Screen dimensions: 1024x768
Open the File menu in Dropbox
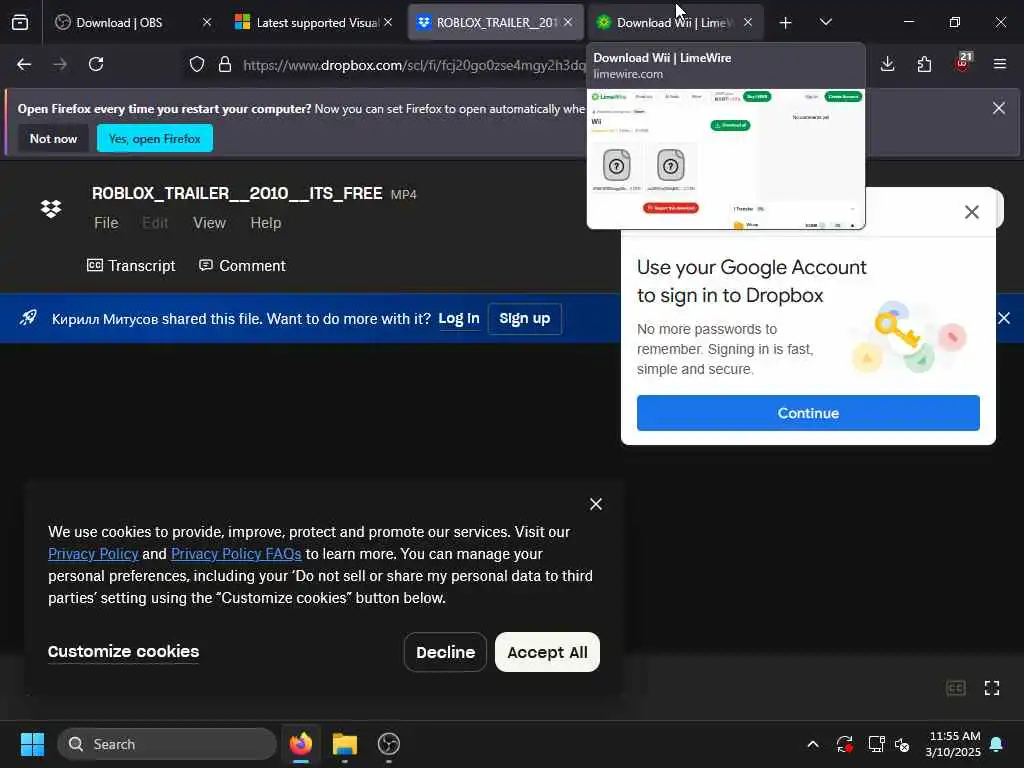(x=106, y=223)
